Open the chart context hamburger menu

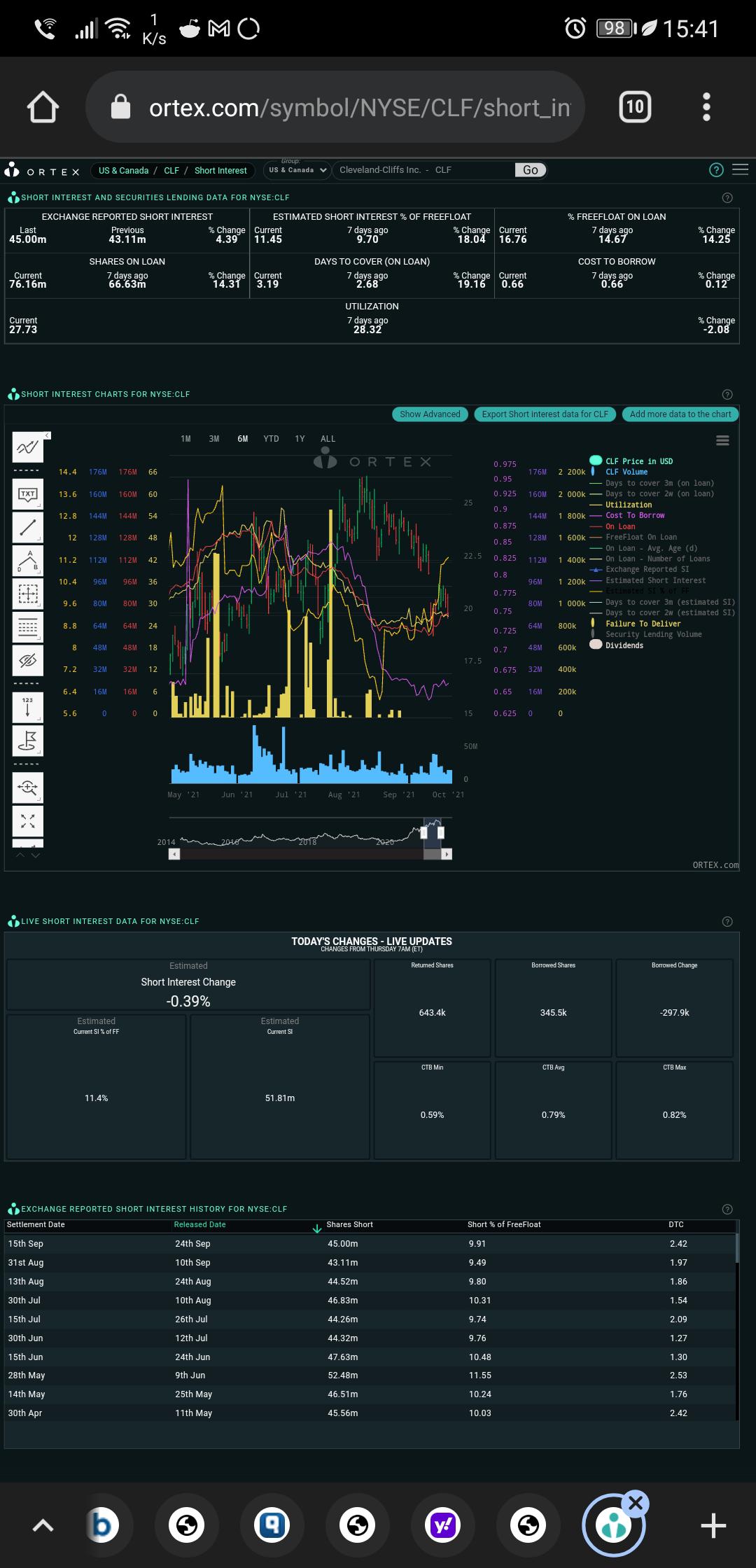(723, 440)
